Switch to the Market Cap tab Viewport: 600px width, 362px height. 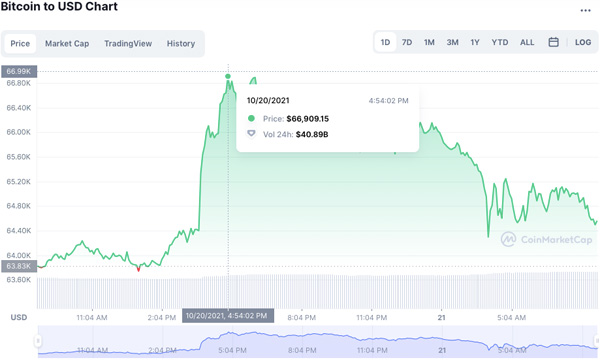[67, 44]
